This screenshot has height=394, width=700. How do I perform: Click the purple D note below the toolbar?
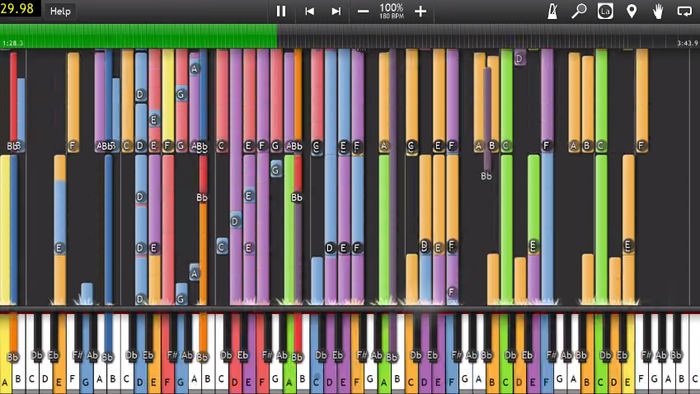point(520,58)
